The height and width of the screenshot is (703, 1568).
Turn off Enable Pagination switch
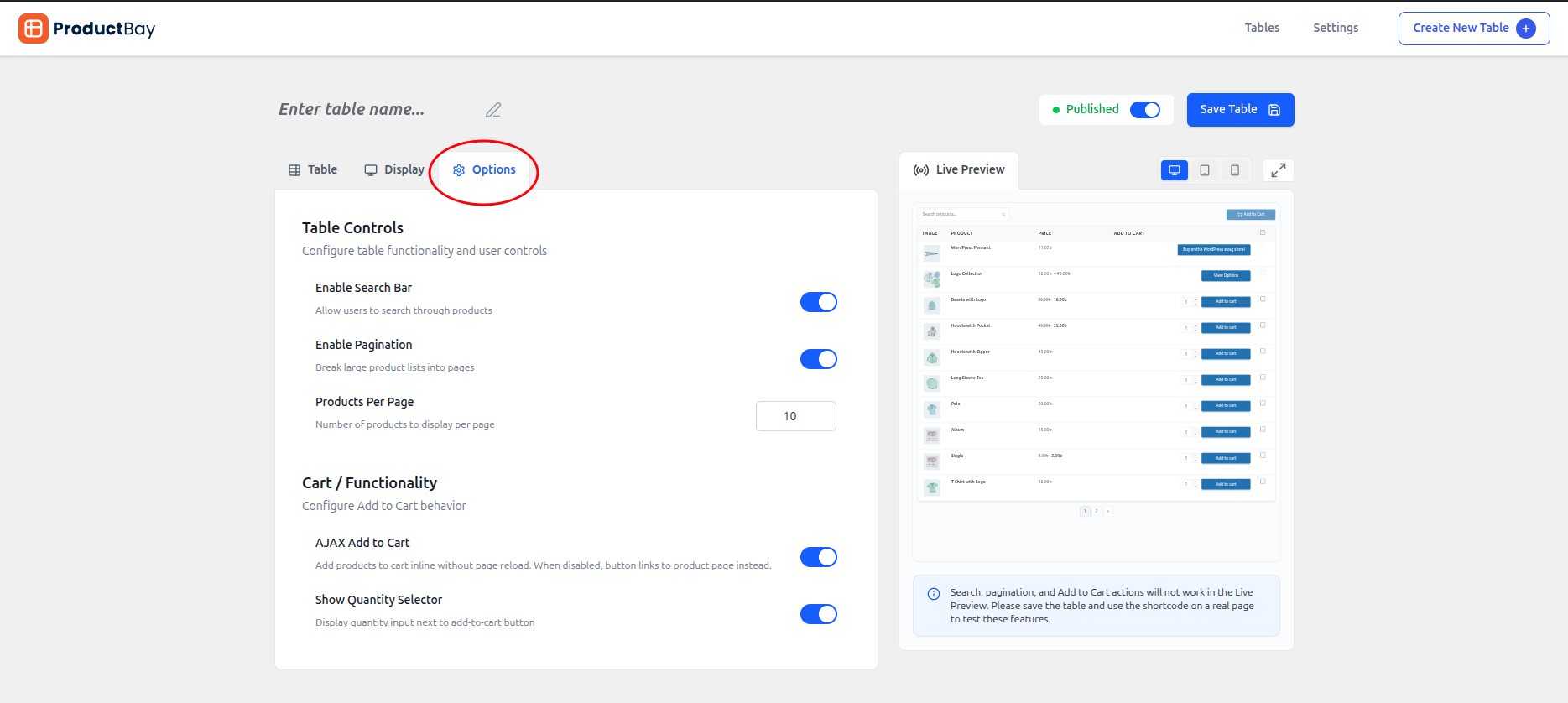pyautogui.click(x=819, y=359)
